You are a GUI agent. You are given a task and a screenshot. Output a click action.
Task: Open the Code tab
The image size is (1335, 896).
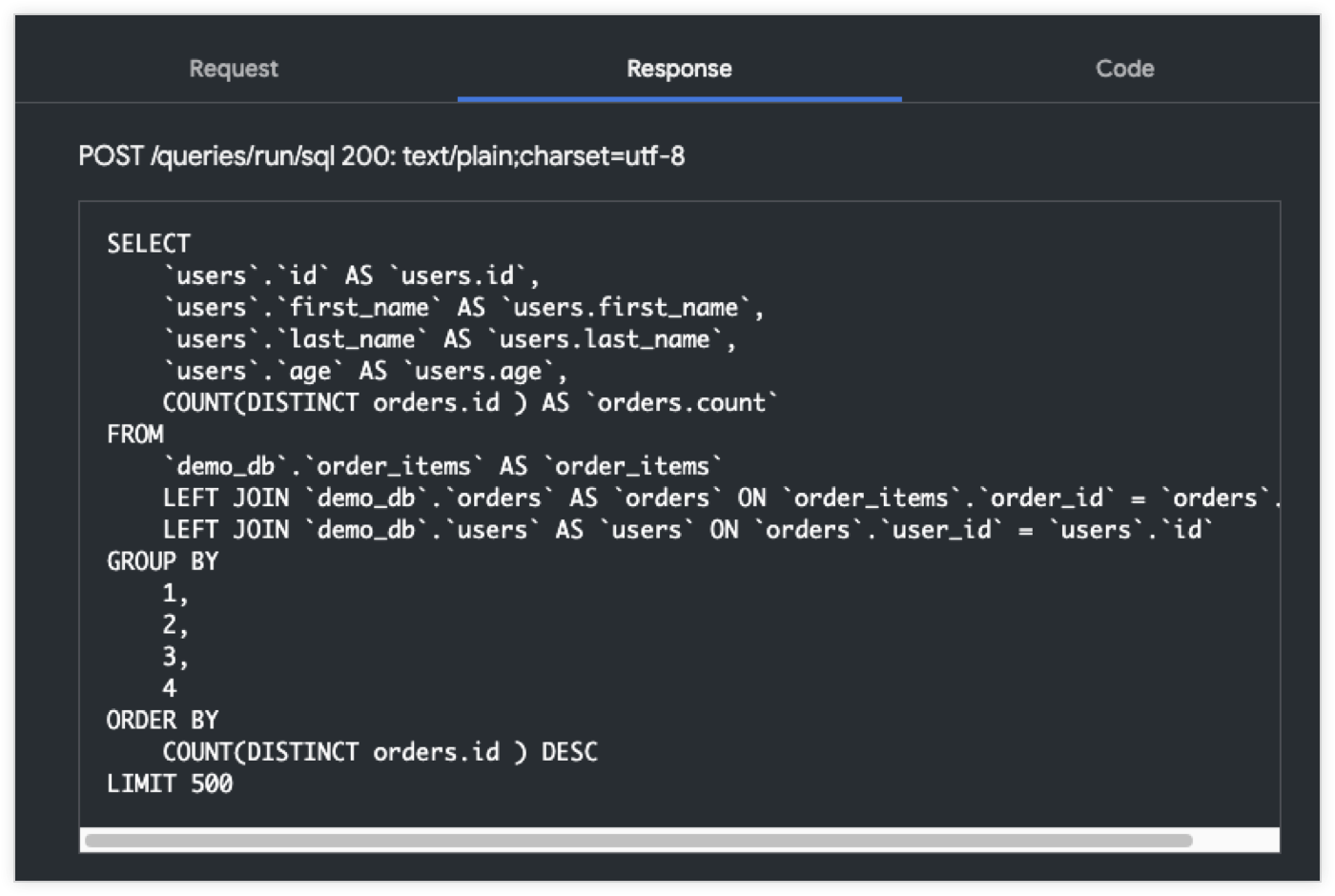click(1124, 69)
